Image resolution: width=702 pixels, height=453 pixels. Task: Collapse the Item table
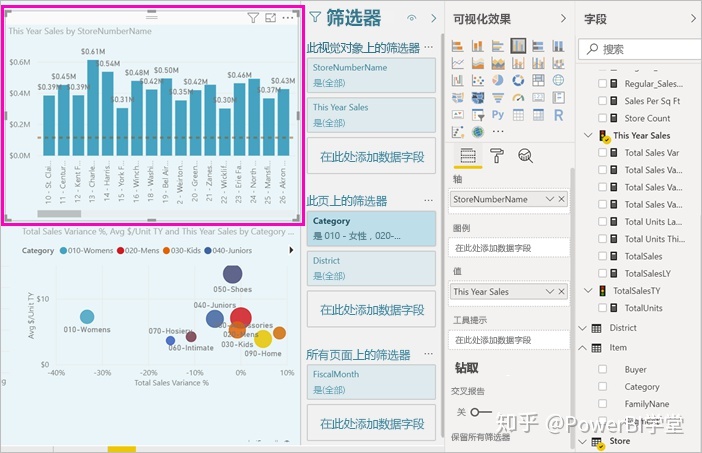582,348
